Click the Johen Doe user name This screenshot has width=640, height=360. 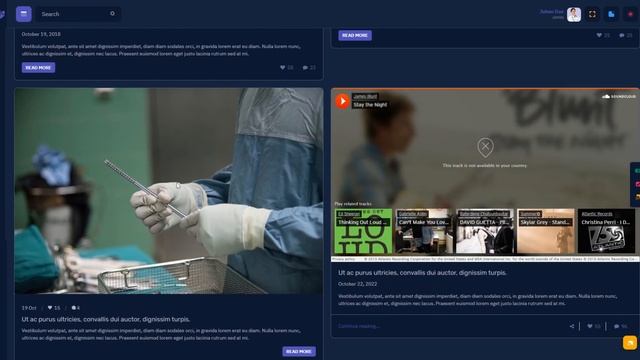(551, 11)
